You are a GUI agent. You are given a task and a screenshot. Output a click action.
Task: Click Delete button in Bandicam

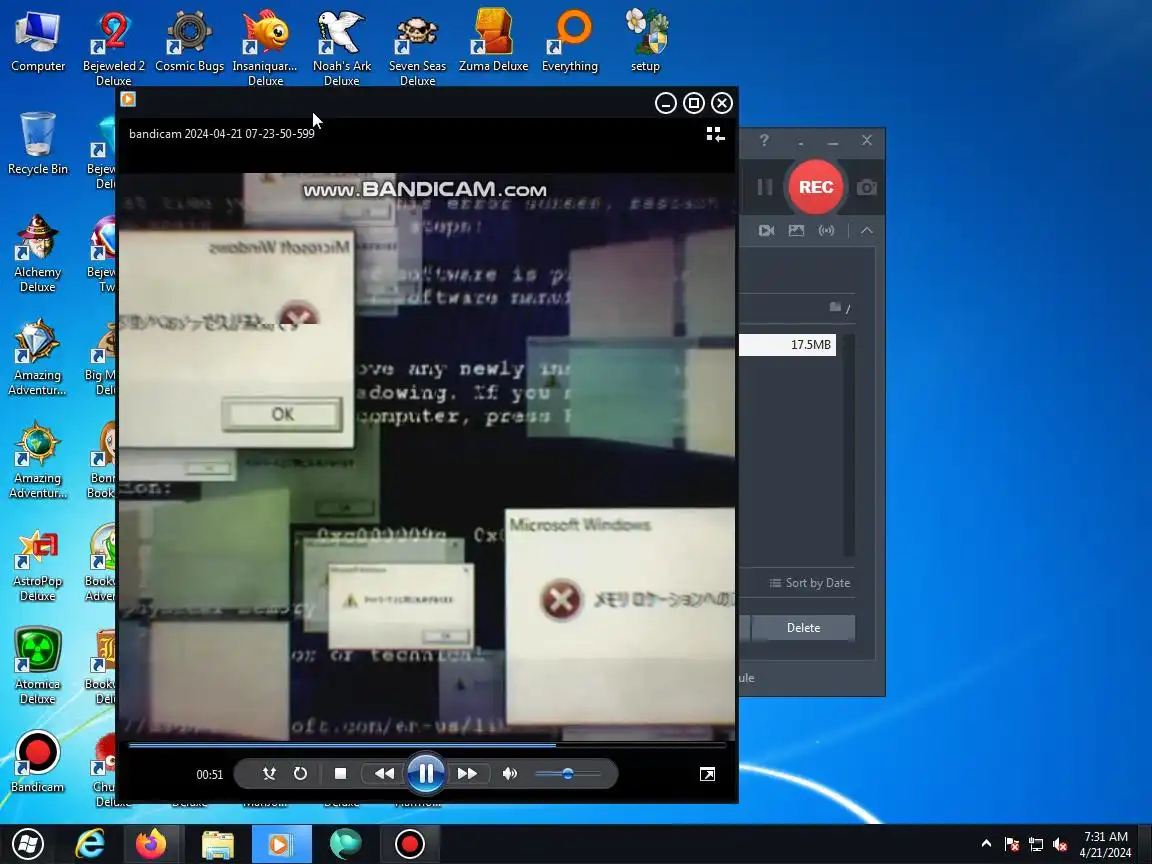[x=803, y=627]
